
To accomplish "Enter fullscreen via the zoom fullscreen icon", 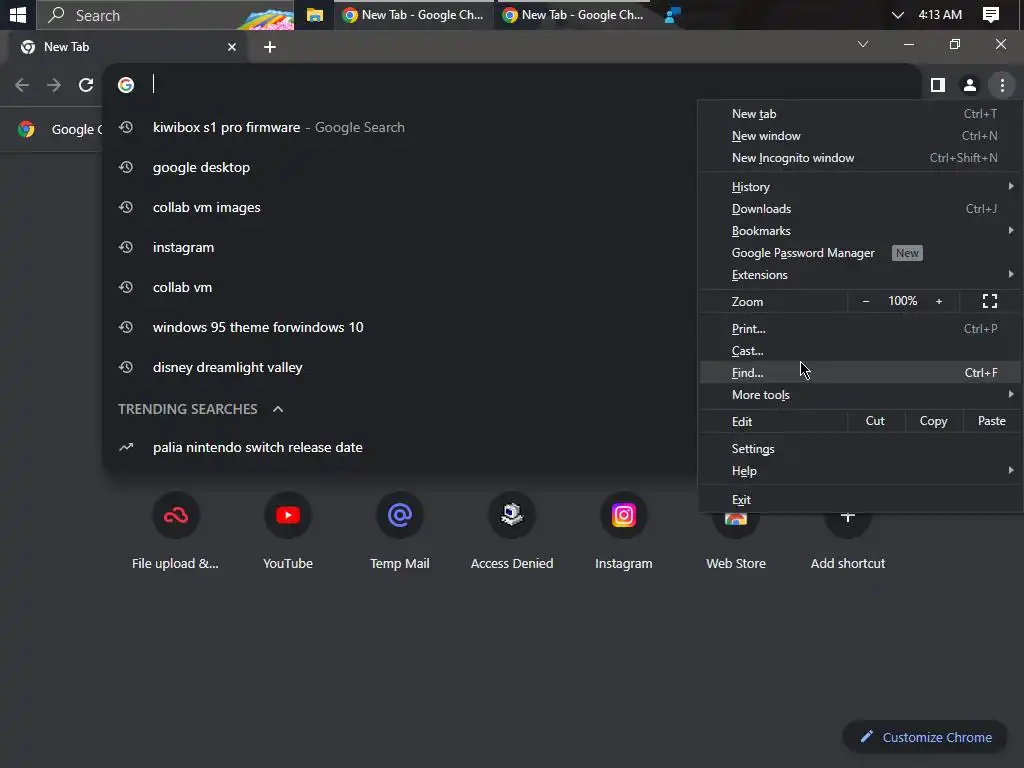I will tap(990, 301).
